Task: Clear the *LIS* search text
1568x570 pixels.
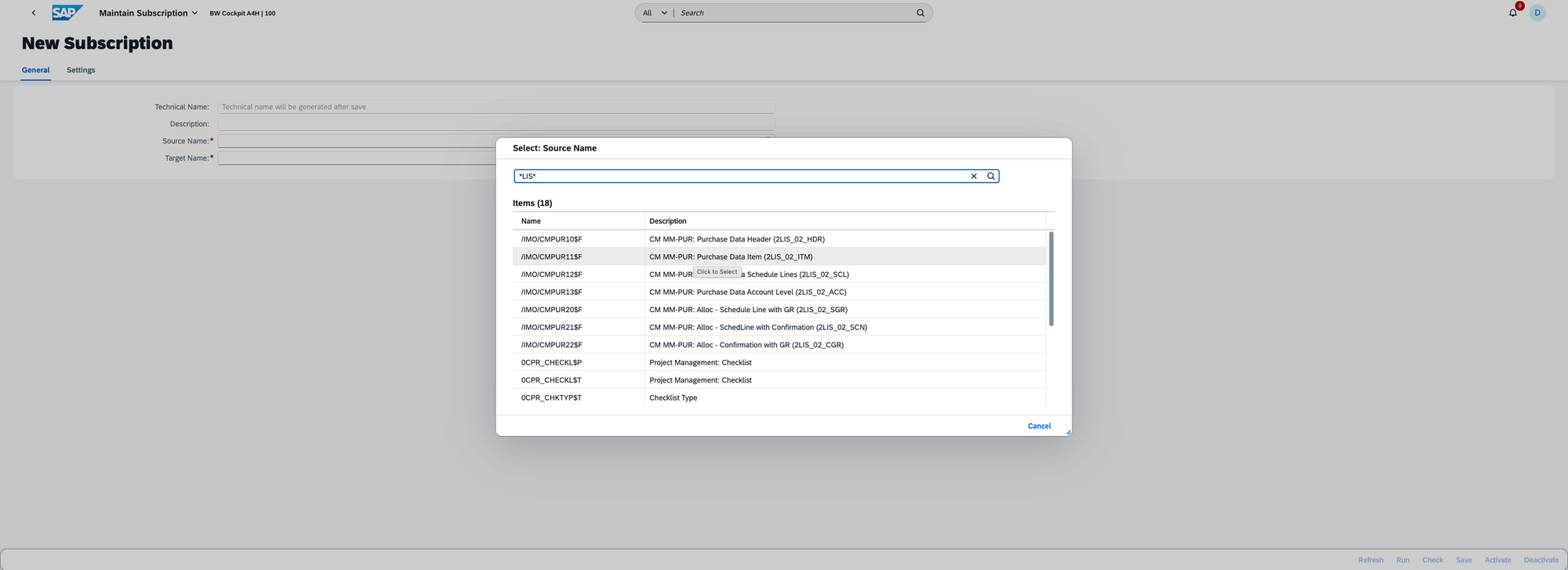Action: [x=974, y=176]
